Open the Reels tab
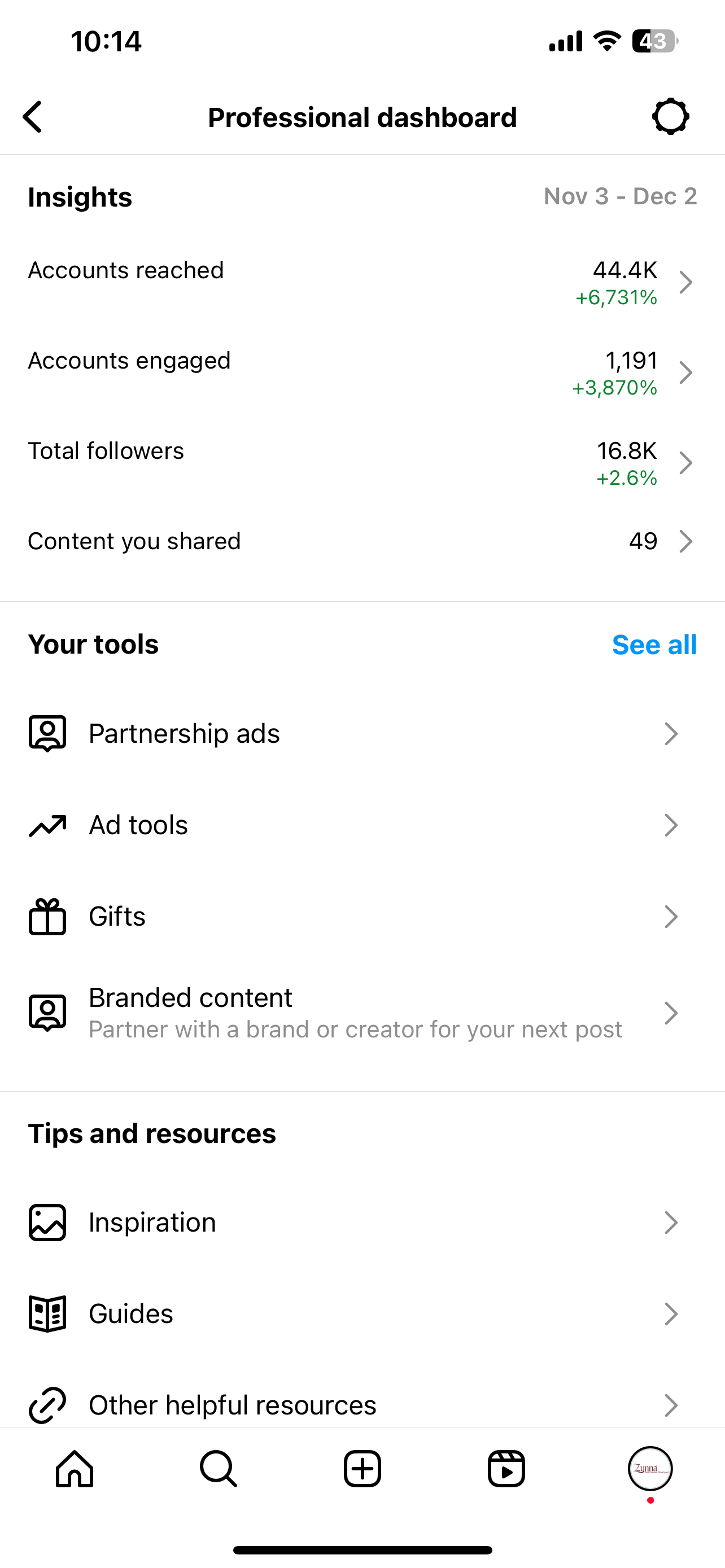This screenshot has height=1568, width=725. tap(506, 1469)
